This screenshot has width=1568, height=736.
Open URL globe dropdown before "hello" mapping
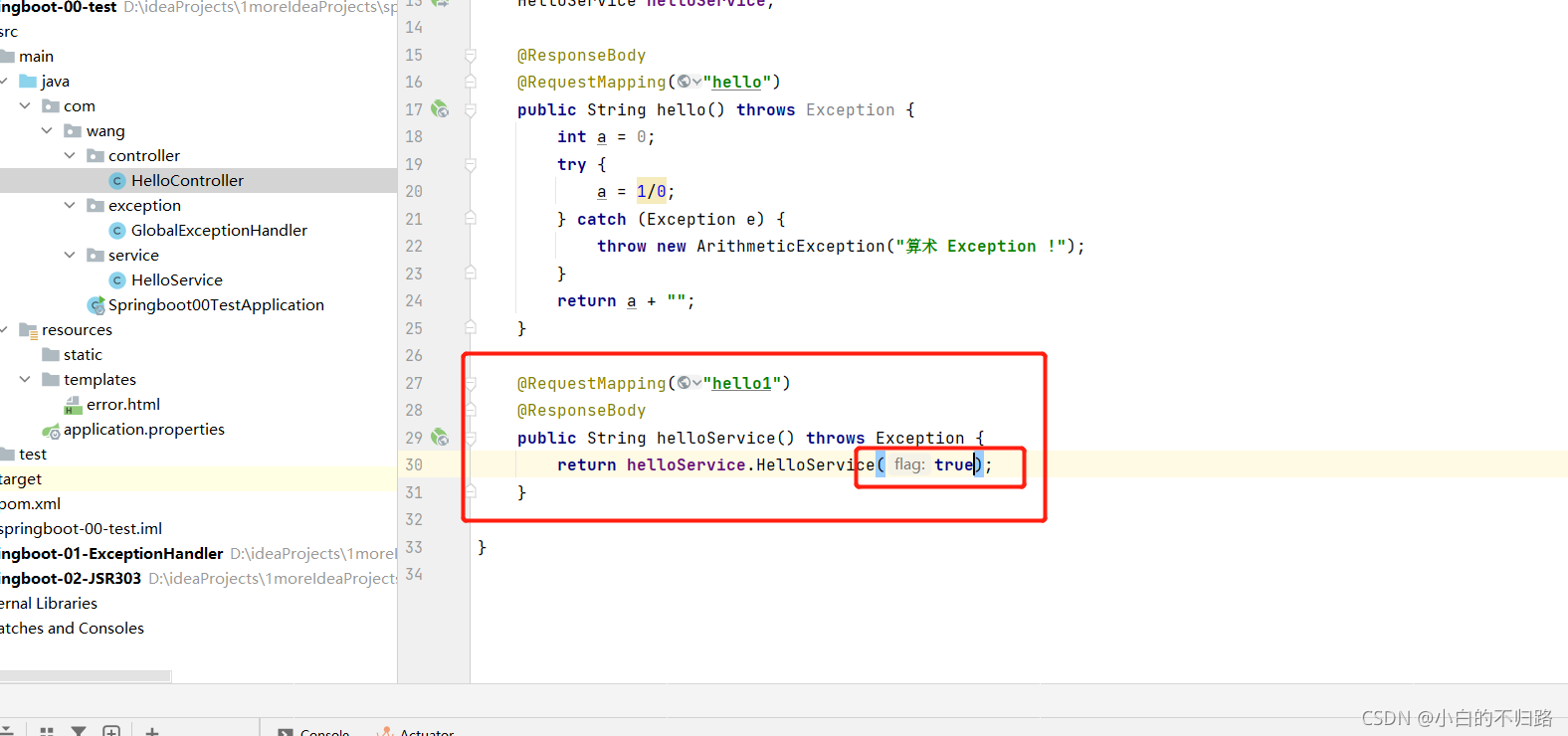click(x=689, y=82)
